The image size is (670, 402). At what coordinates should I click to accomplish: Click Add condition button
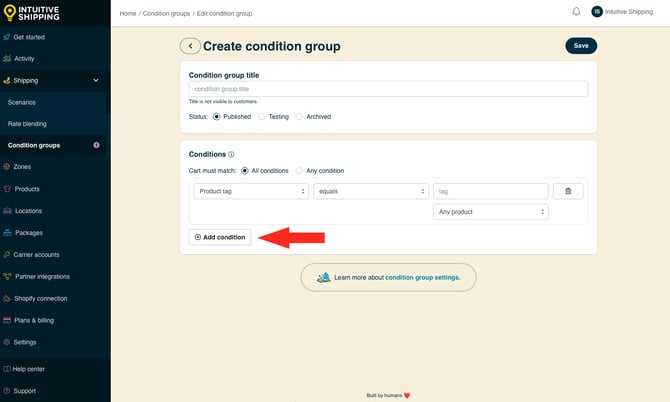(220, 237)
